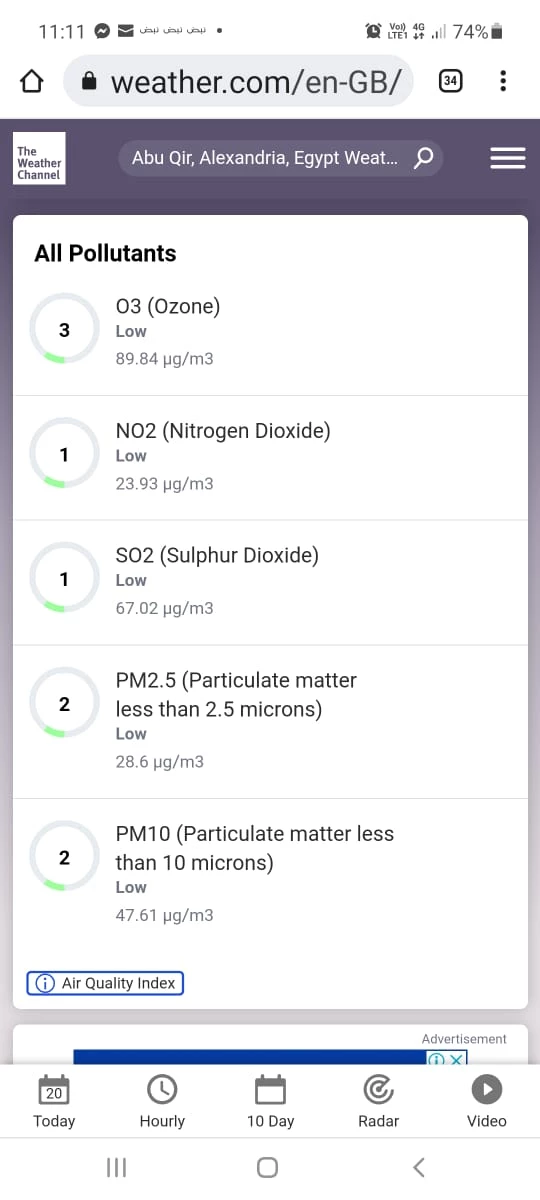Select the PM10 particulate matter entry

pyautogui.click(x=270, y=874)
